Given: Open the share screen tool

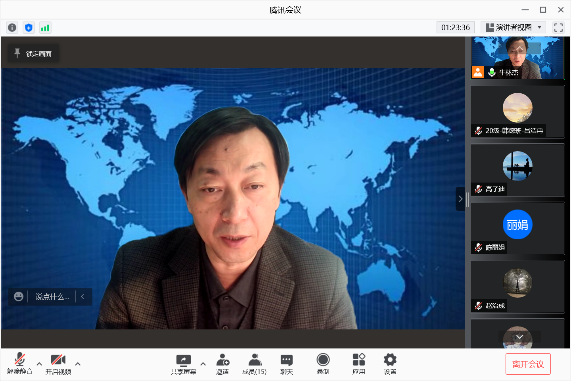Looking at the screenshot, I should click(184, 364).
